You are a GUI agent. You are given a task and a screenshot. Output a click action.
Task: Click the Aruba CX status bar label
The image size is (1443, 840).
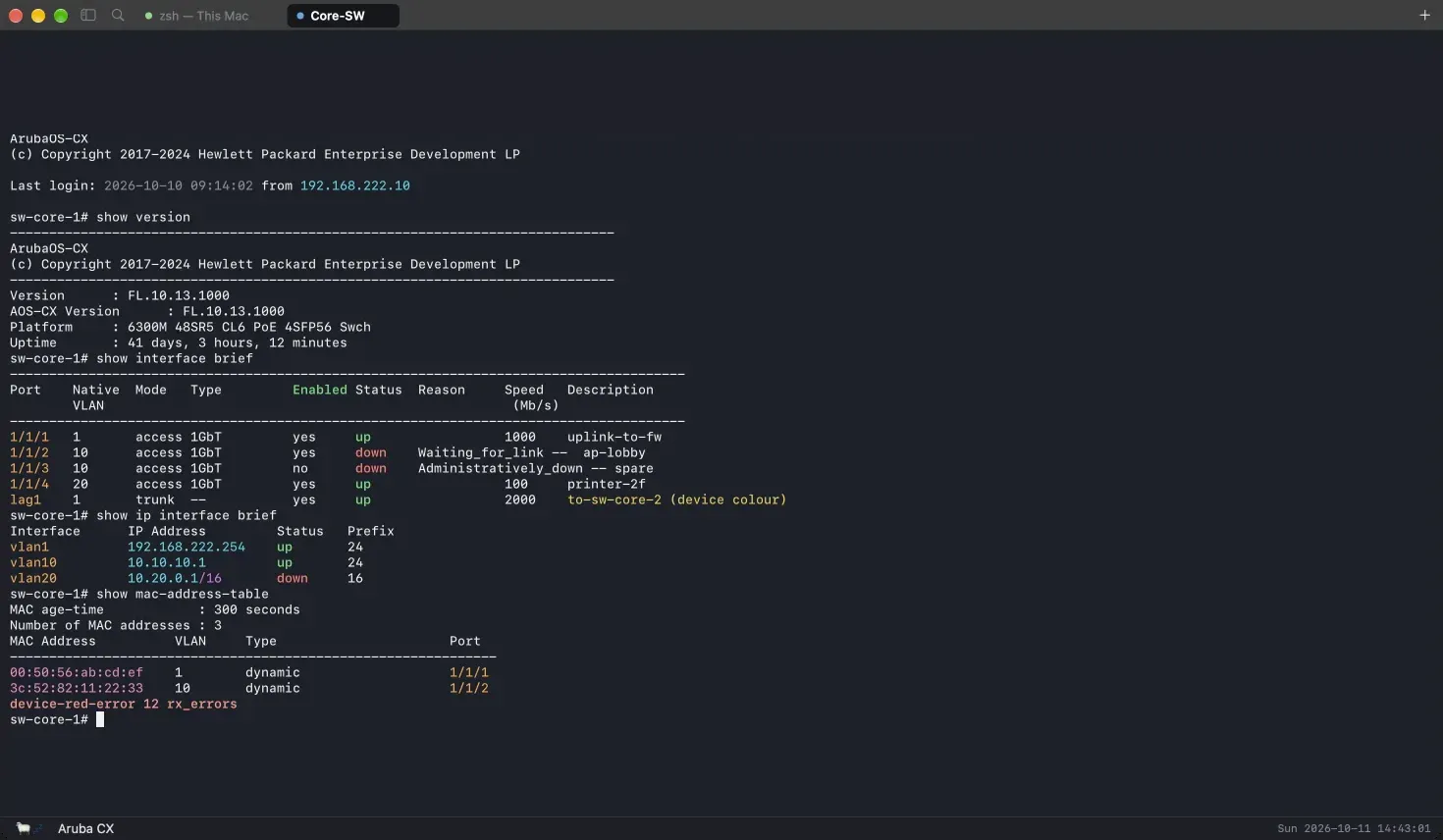tap(85, 828)
